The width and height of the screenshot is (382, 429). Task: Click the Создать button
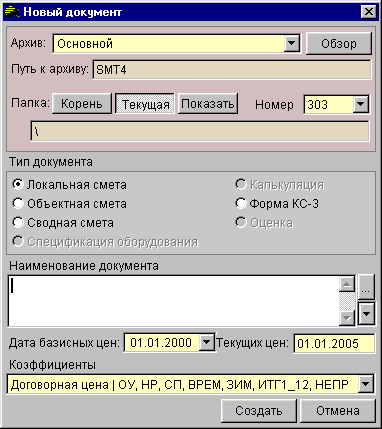click(259, 411)
